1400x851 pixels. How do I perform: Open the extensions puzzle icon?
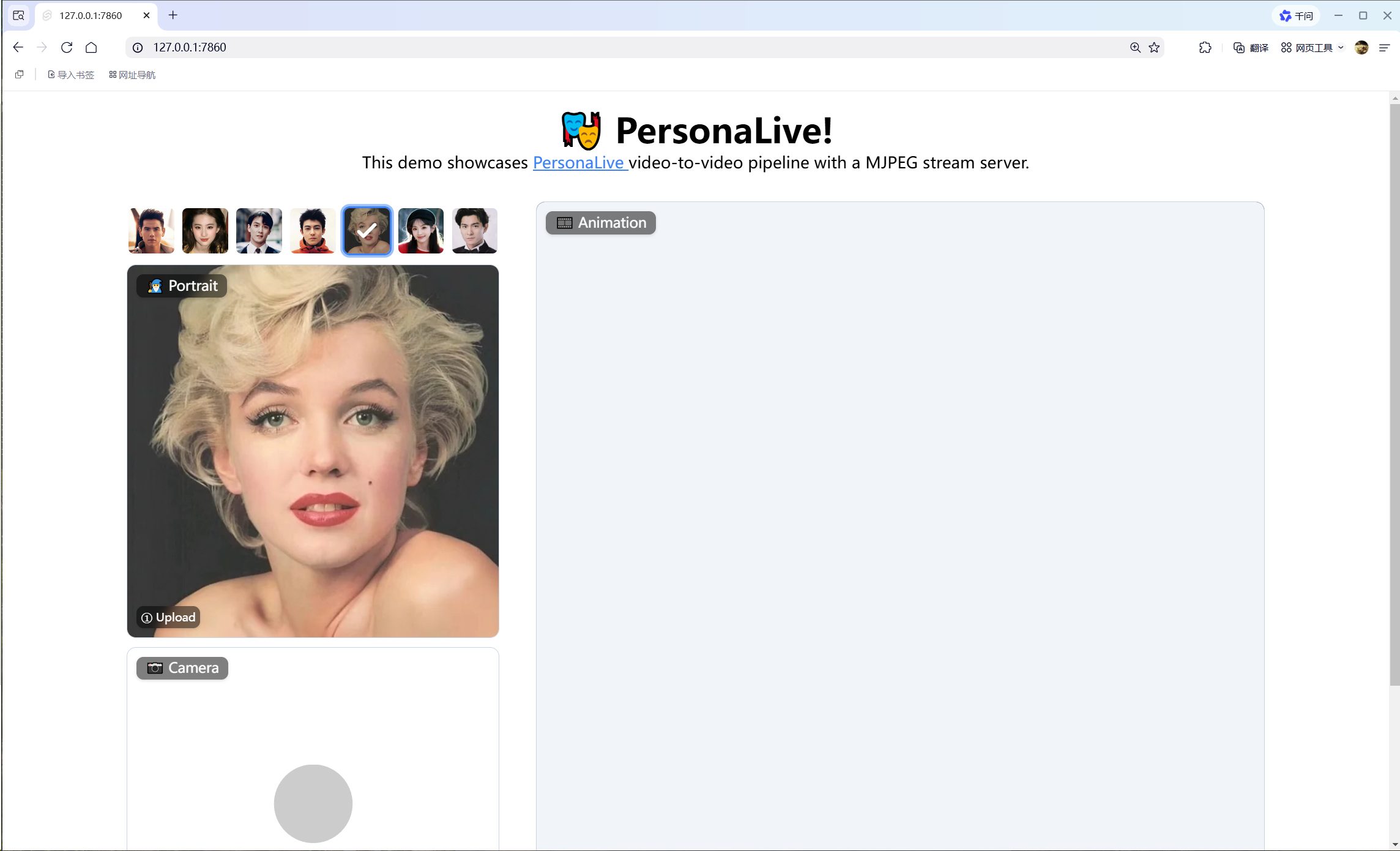click(x=1205, y=47)
